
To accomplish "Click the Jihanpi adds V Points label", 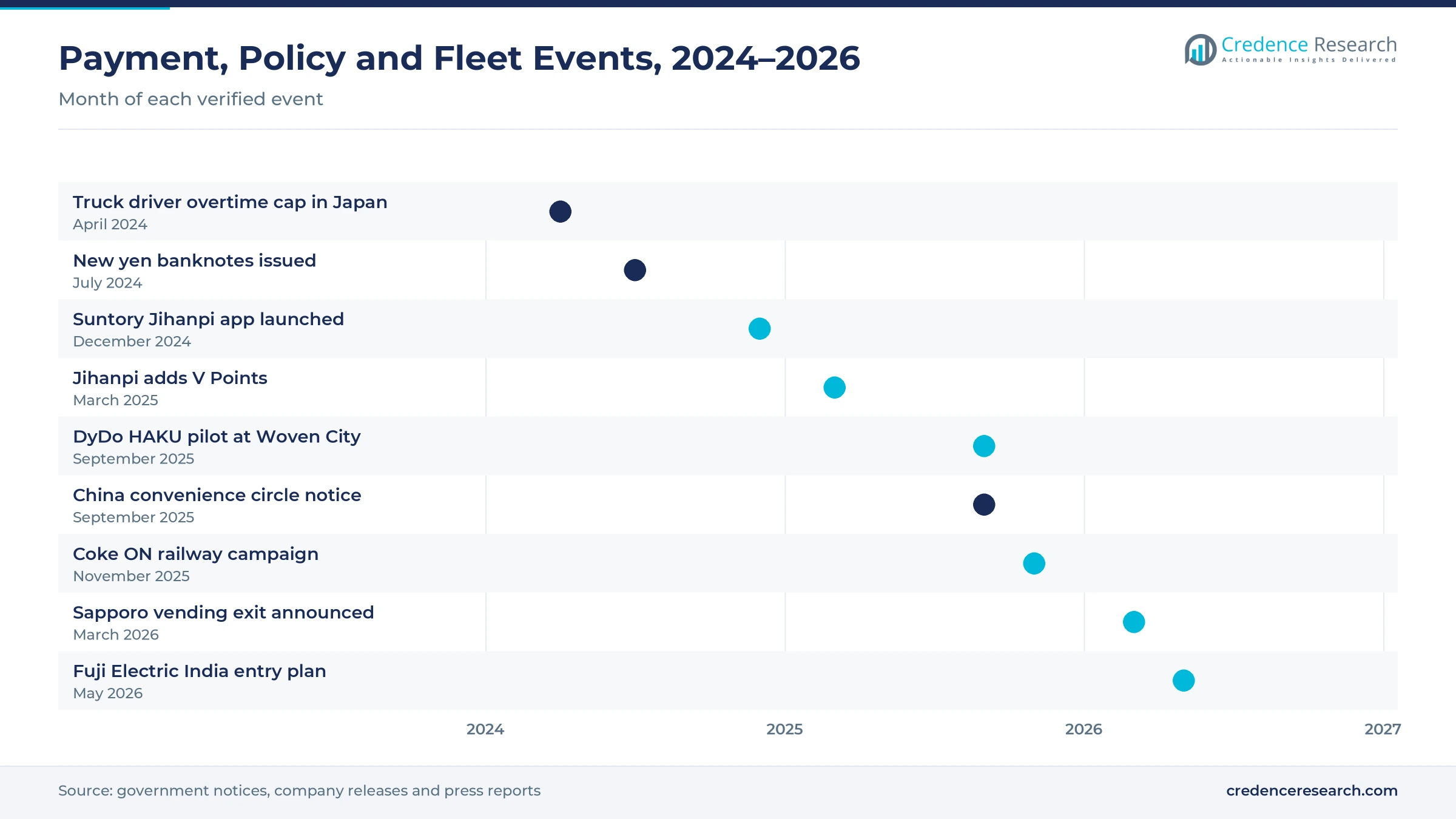I will click(x=170, y=378).
